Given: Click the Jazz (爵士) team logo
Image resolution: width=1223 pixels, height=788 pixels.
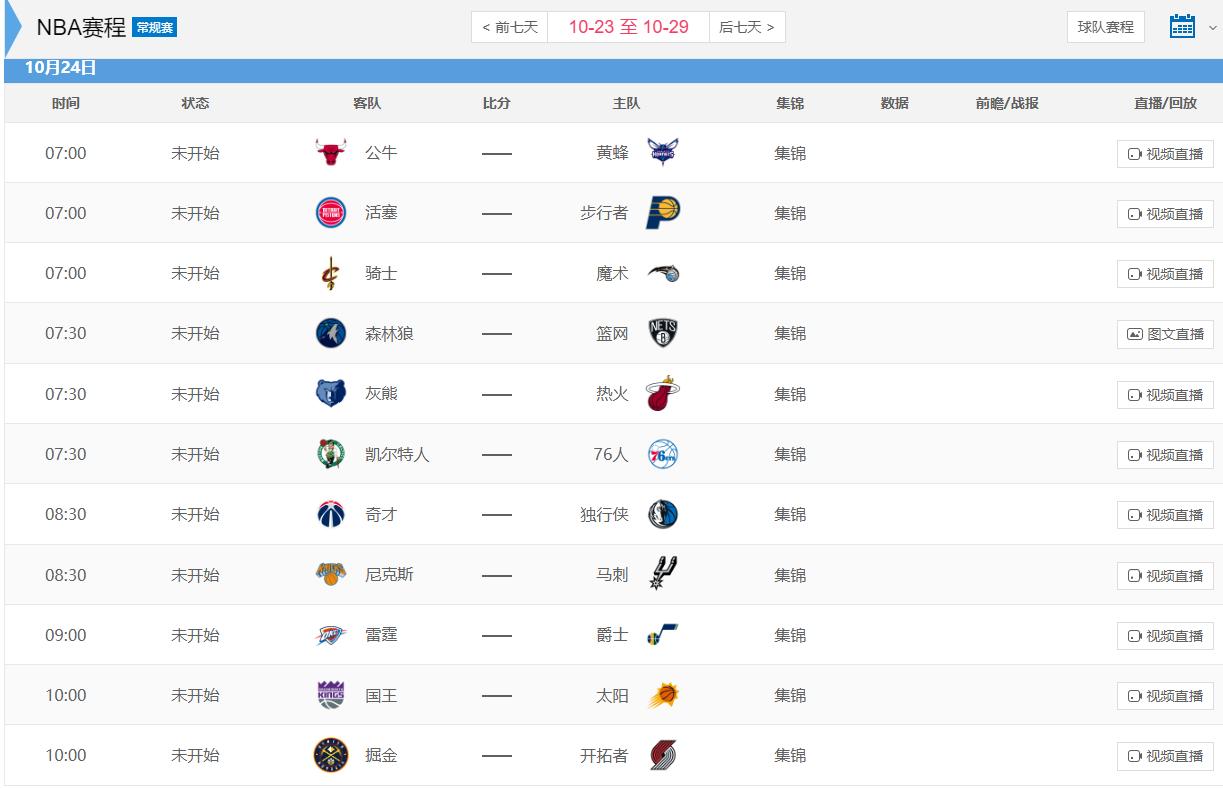Looking at the screenshot, I should [x=662, y=634].
